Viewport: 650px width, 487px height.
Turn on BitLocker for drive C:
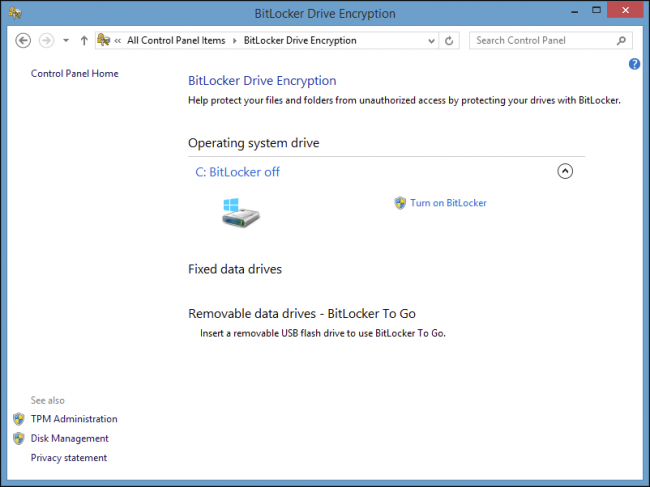(448, 203)
